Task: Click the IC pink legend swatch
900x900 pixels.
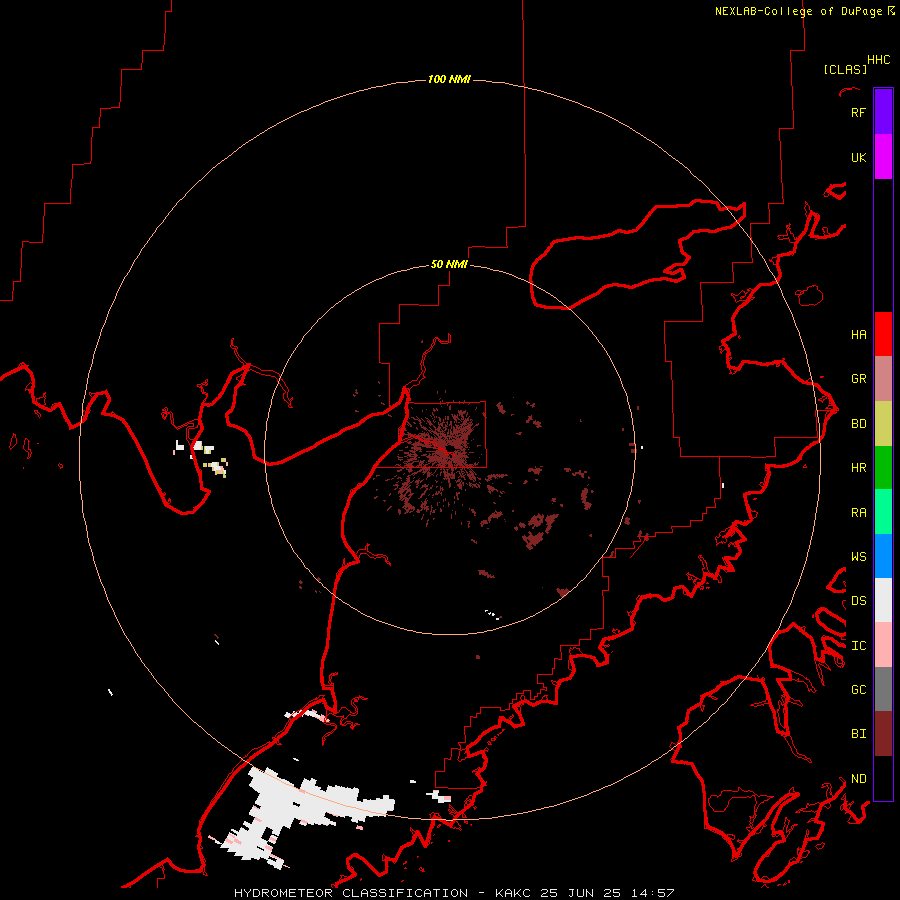Action: 883,645
